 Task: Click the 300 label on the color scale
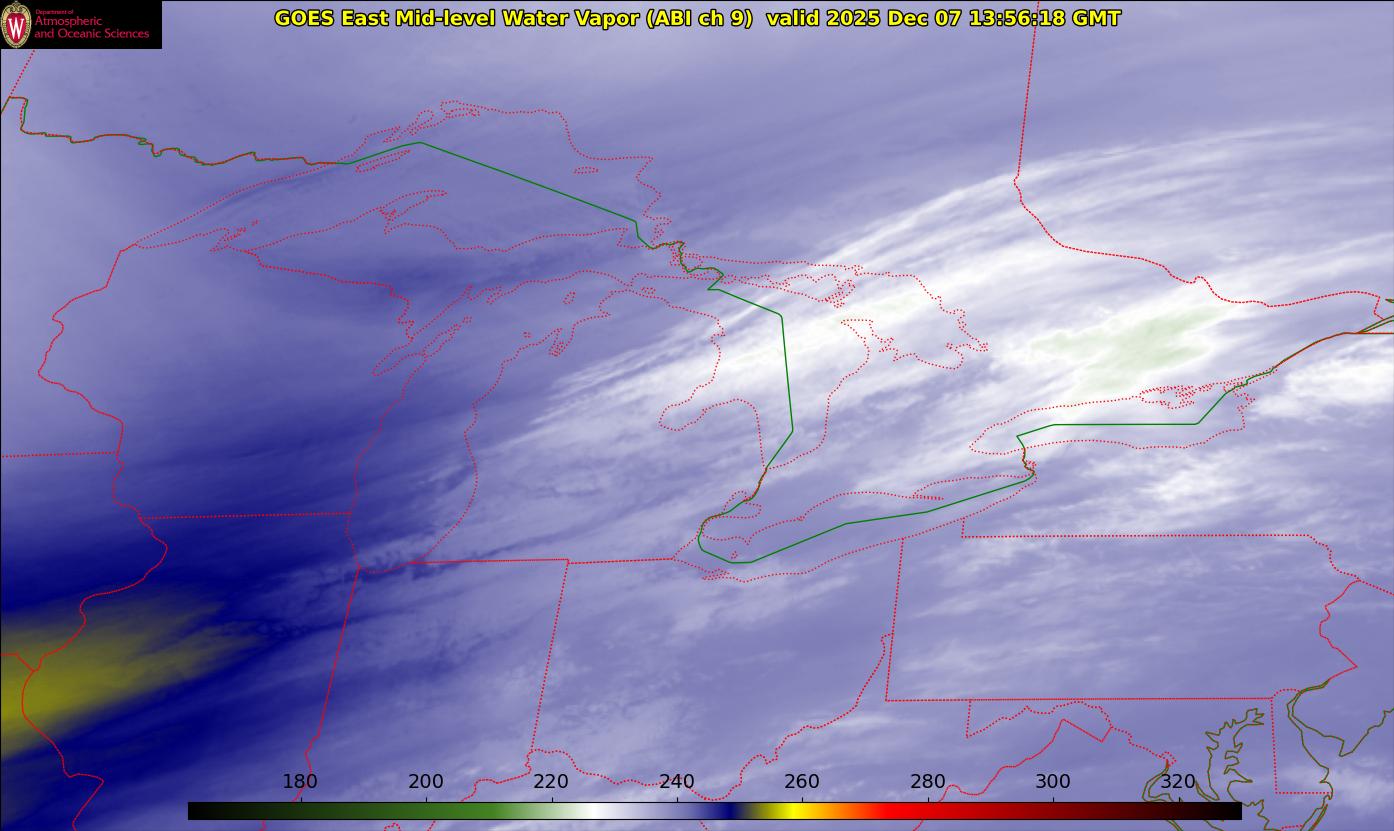pos(1053,782)
